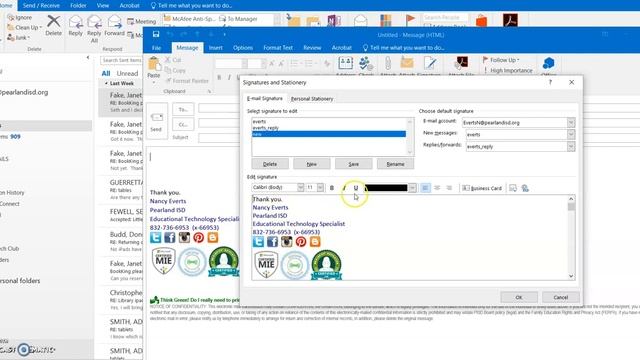Click the Twitter icon in the signature editor
Image resolution: width=640 pixels, height=360 pixels.
coord(258,242)
